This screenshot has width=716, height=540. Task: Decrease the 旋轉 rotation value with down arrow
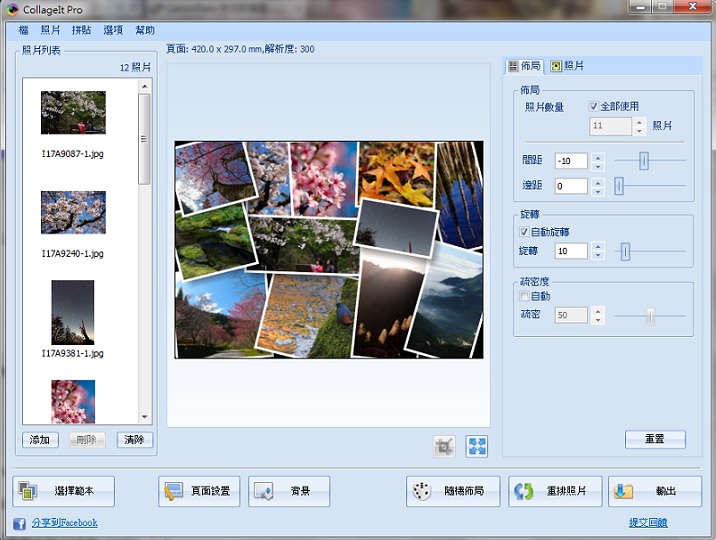point(598,256)
